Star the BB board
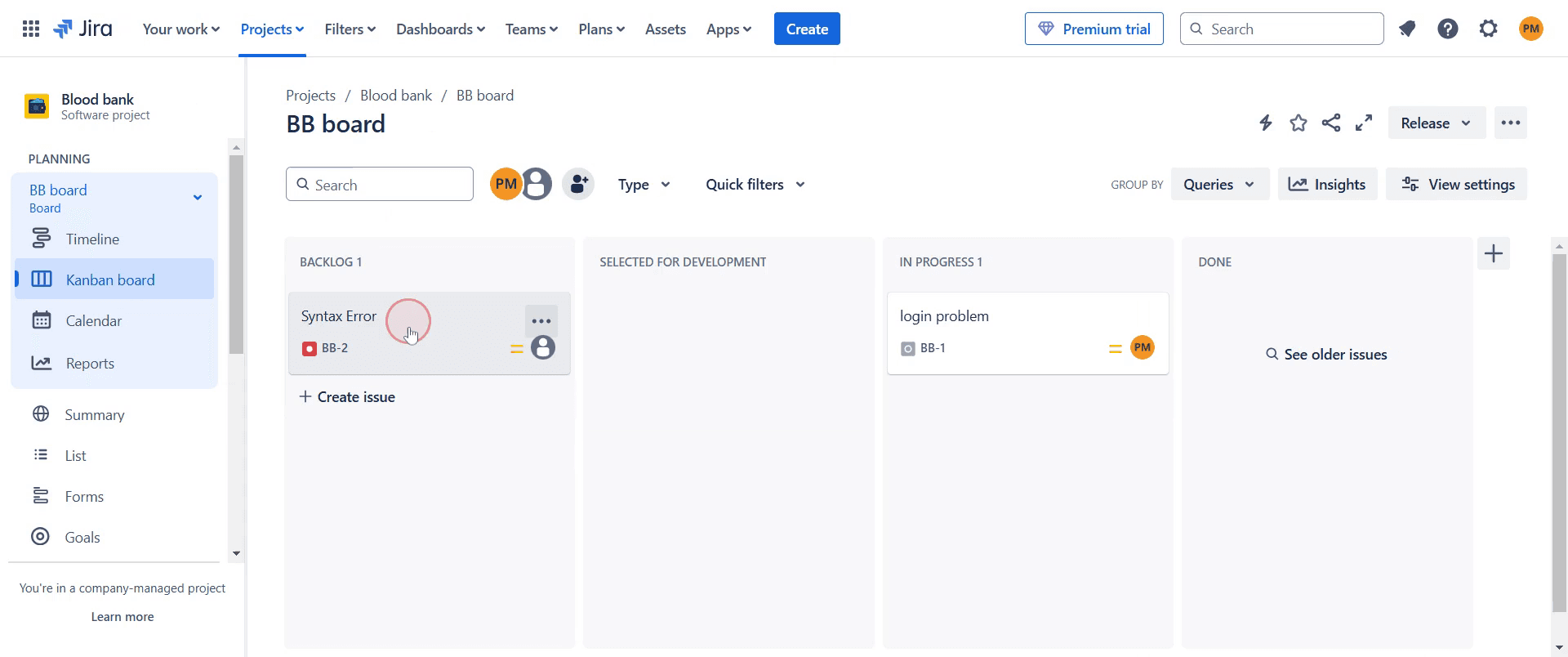 click(x=1298, y=123)
